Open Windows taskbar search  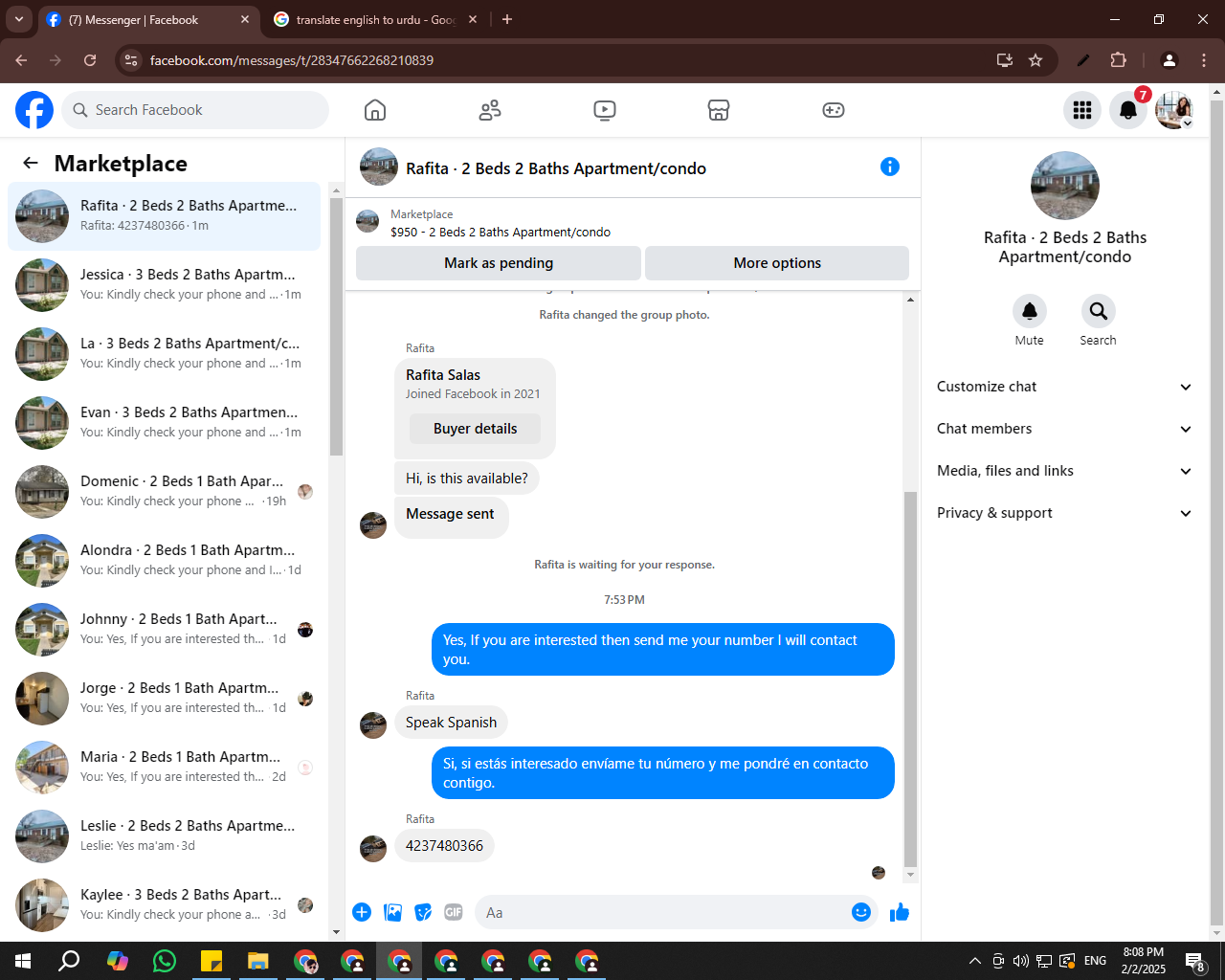[x=69, y=961]
